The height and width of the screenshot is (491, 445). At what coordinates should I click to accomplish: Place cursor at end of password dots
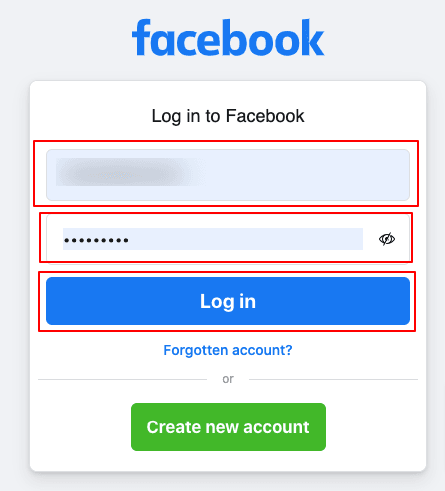130,240
